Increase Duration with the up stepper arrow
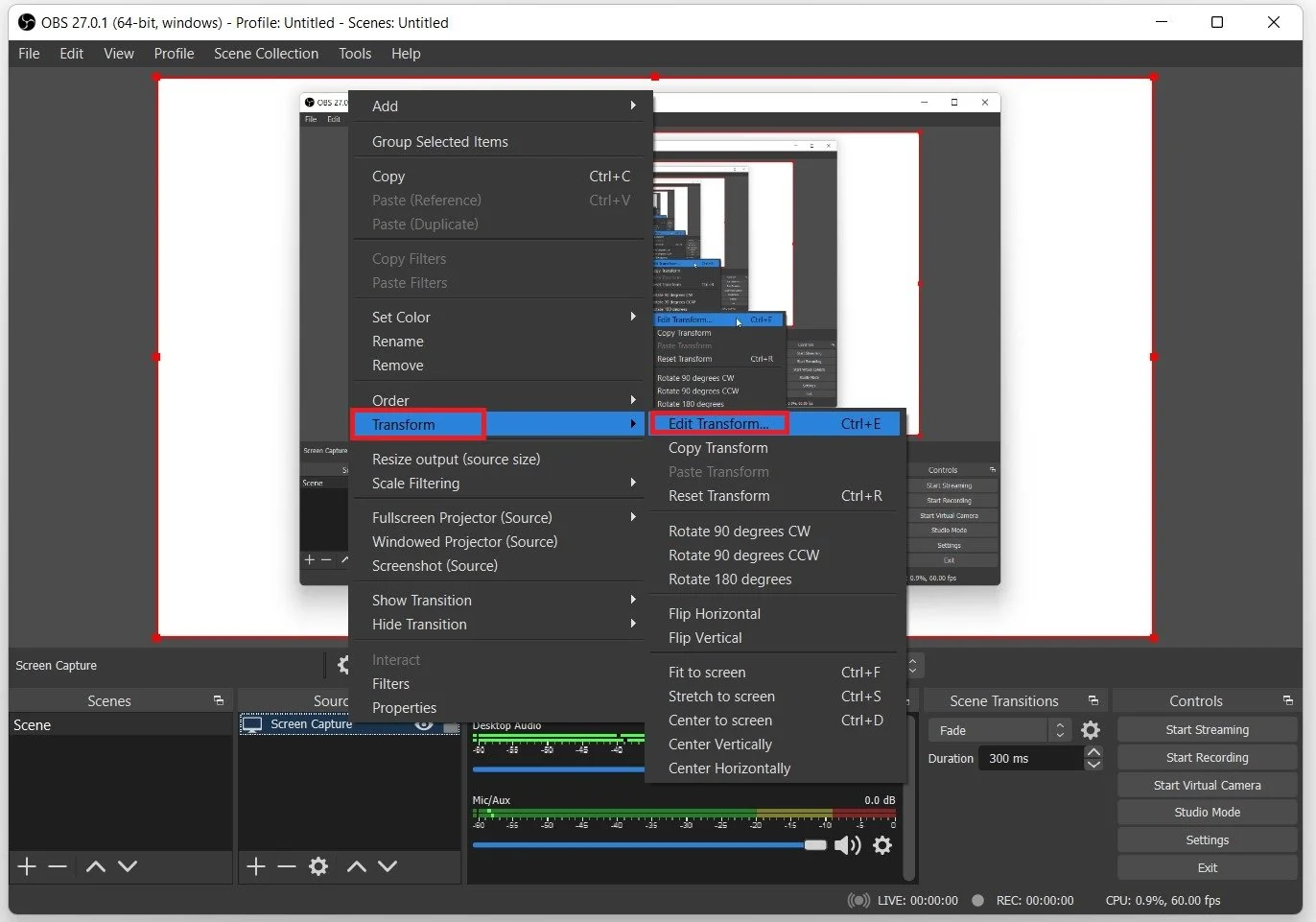1316x922 pixels. pyautogui.click(x=1093, y=752)
